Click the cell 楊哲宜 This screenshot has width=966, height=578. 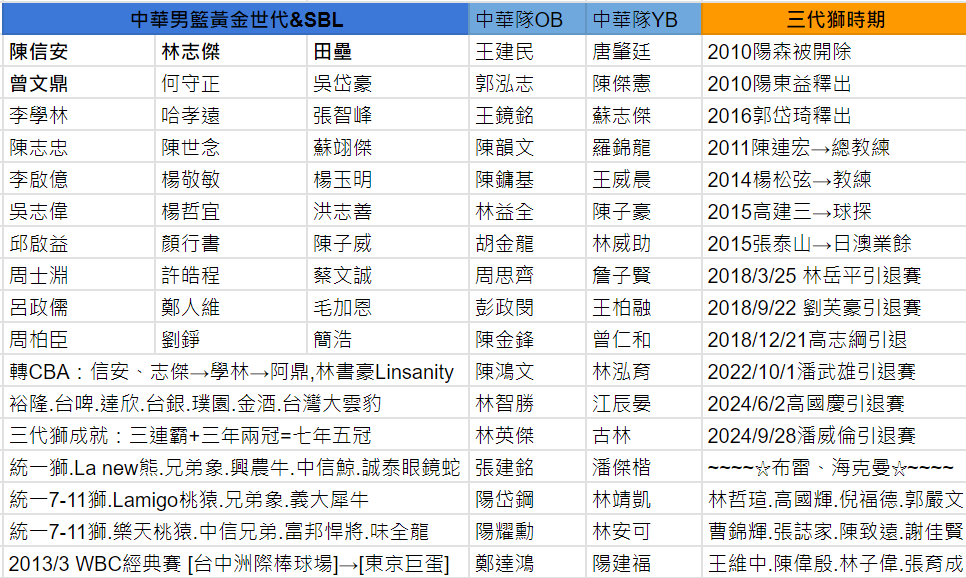coord(231,211)
